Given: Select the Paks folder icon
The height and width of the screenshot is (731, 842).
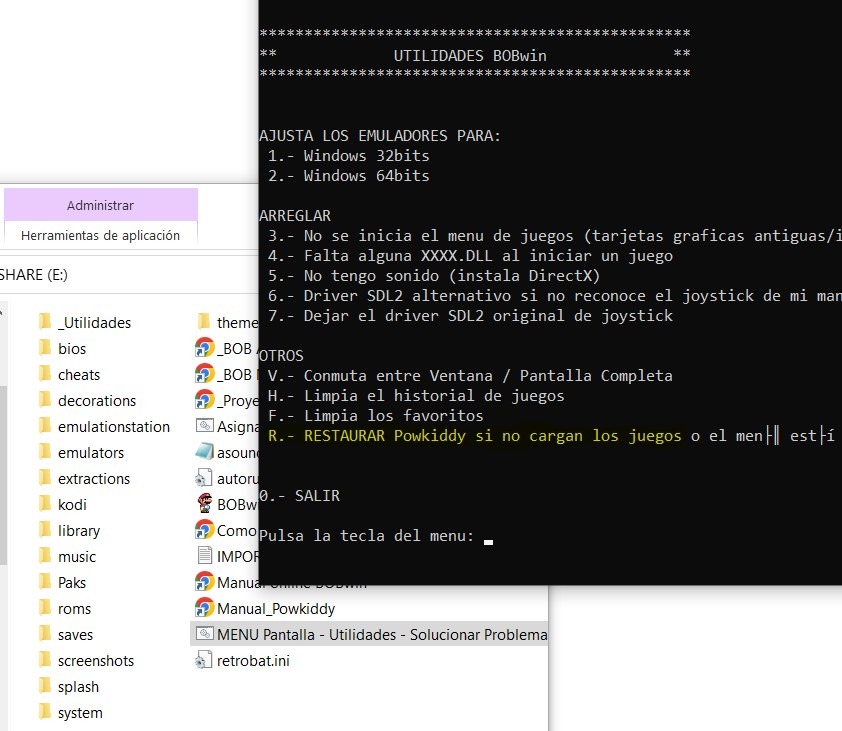Looking at the screenshot, I should click(45, 582).
